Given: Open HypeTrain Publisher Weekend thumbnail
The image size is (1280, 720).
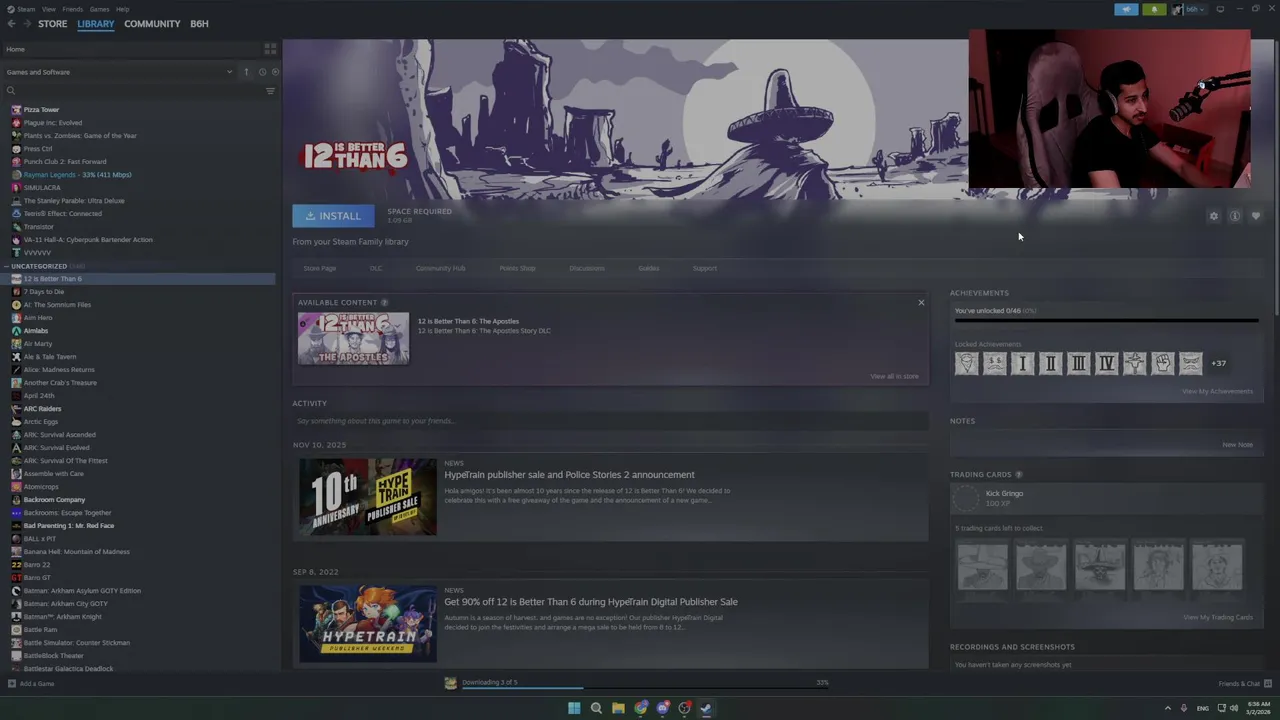Looking at the screenshot, I should pyautogui.click(x=368, y=624).
